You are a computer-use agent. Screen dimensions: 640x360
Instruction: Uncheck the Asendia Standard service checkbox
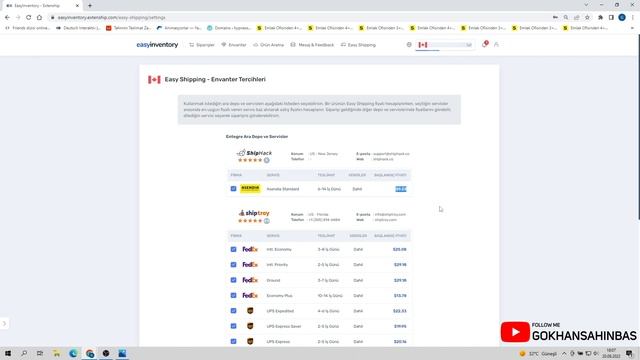point(233,189)
